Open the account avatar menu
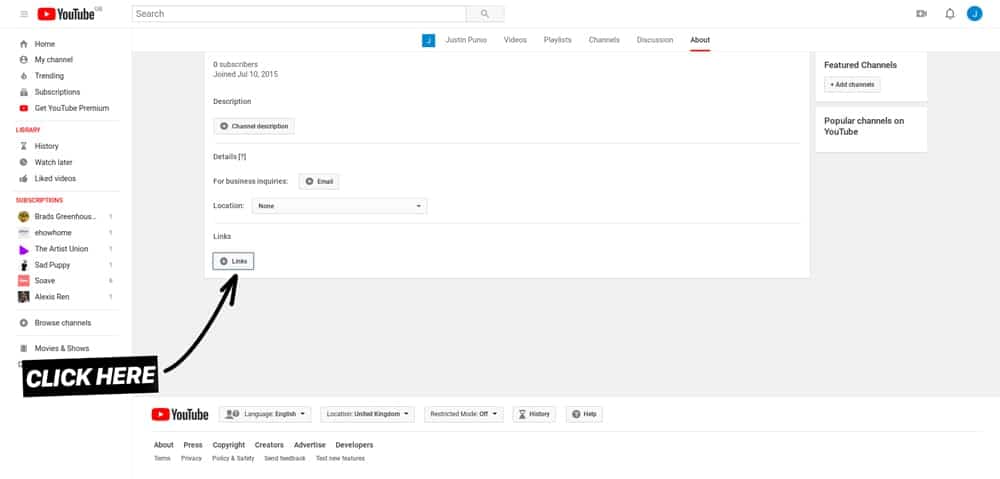 pos(974,13)
